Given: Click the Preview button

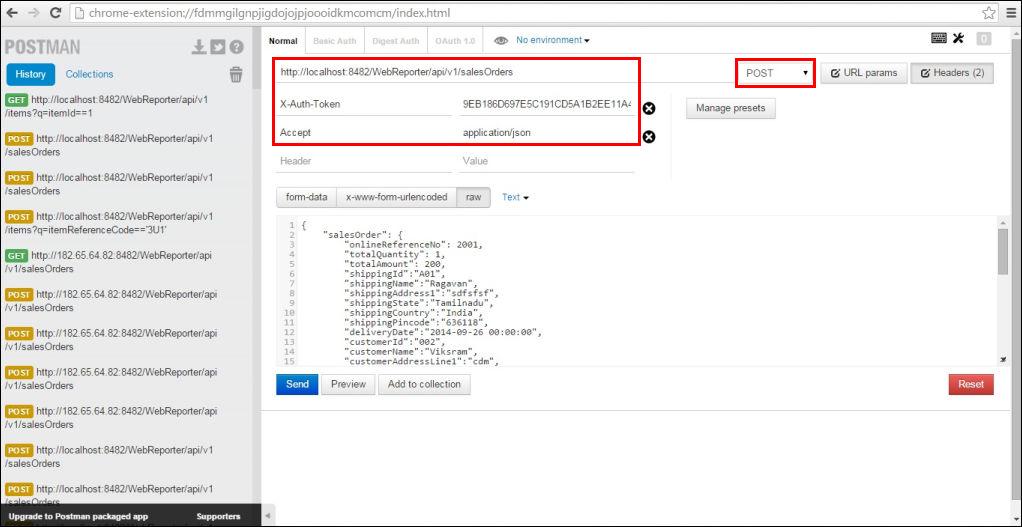Looking at the screenshot, I should [x=348, y=384].
